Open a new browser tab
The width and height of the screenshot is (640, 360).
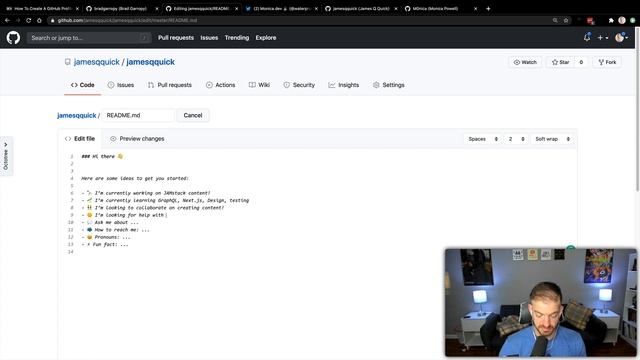coord(488,8)
